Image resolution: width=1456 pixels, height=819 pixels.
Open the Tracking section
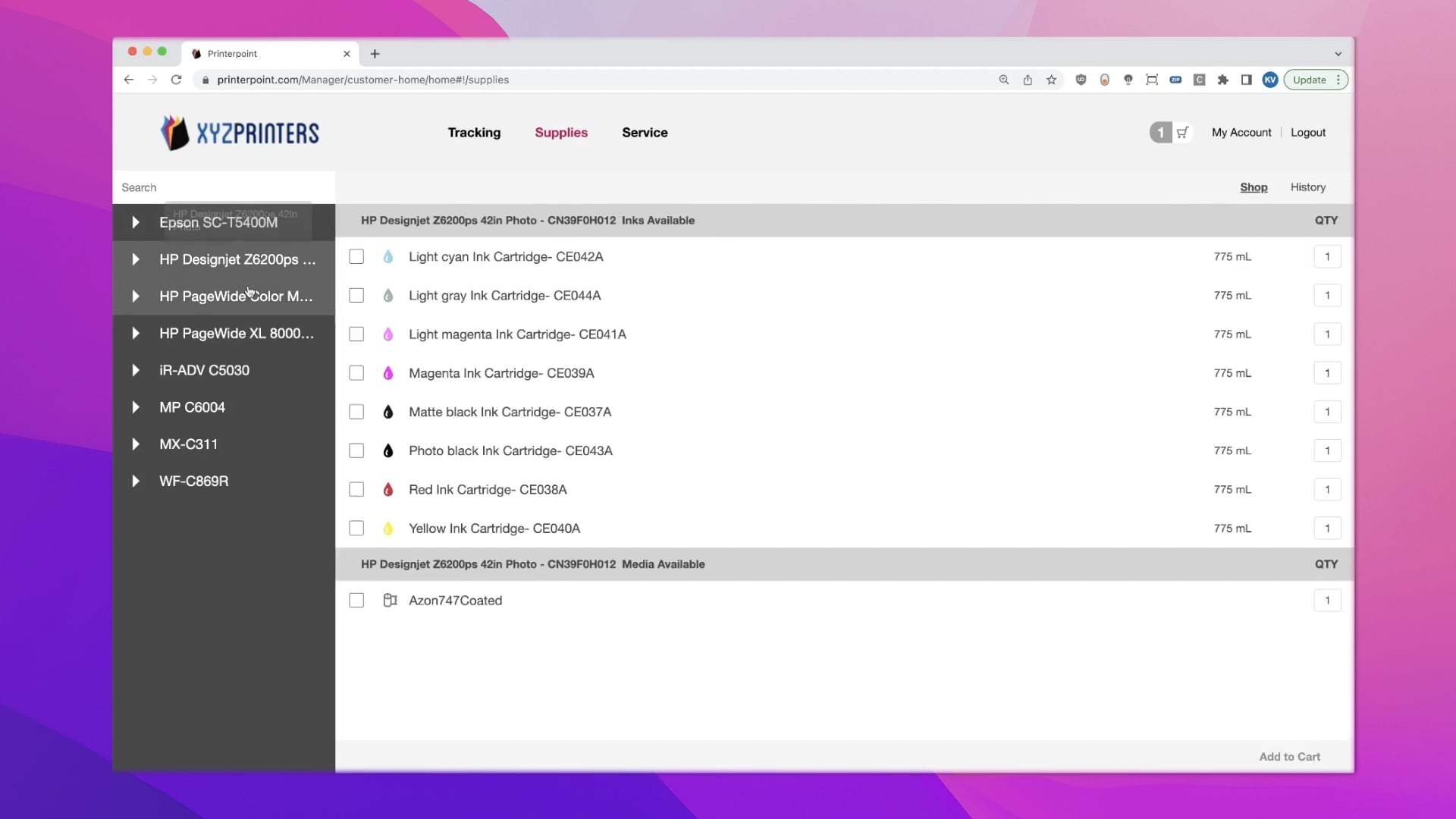click(x=474, y=132)
